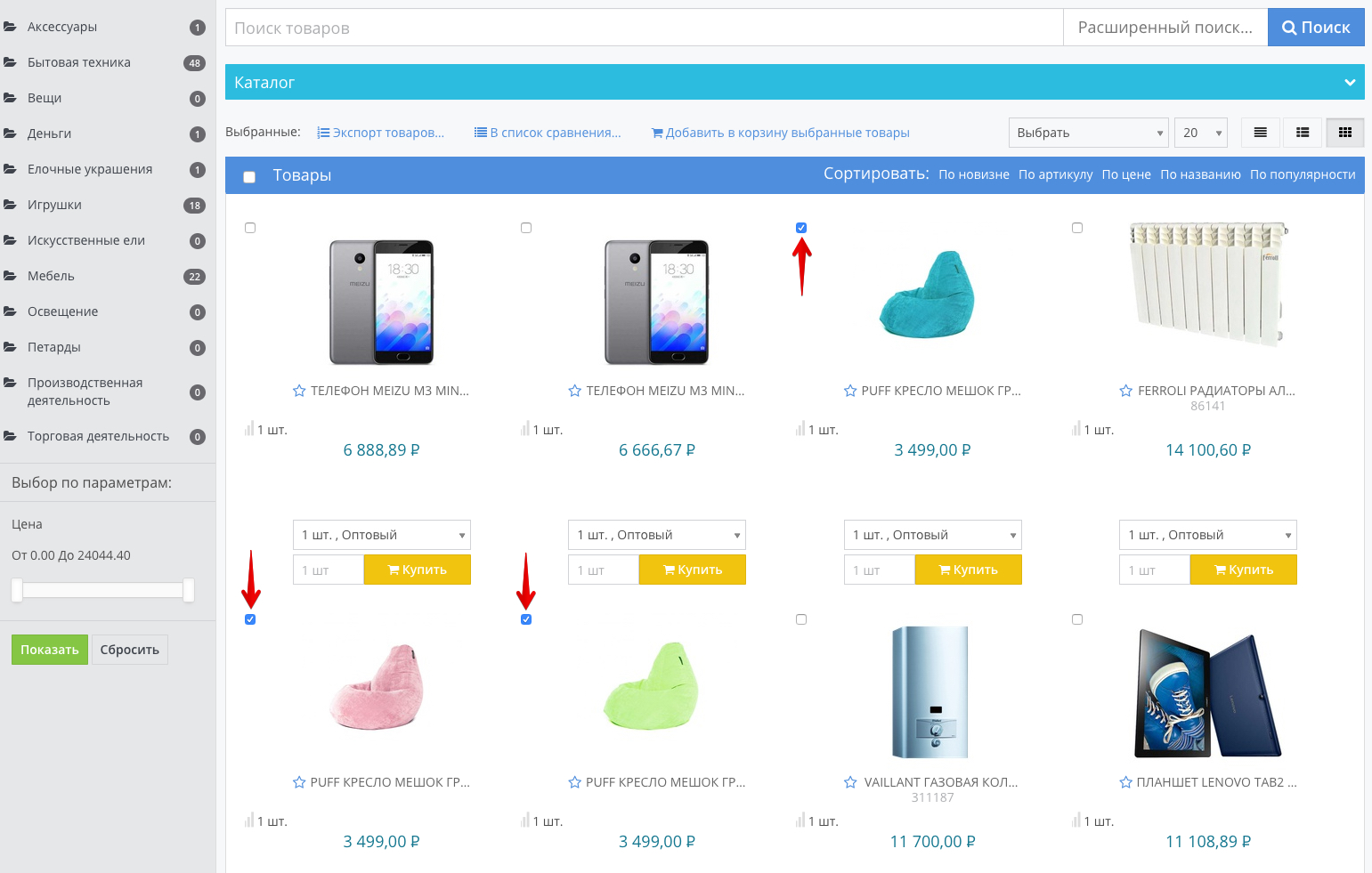Click Экспорт товаров link
The height and width of the screenshot is (873, 1372).
[x=381, y=133]
